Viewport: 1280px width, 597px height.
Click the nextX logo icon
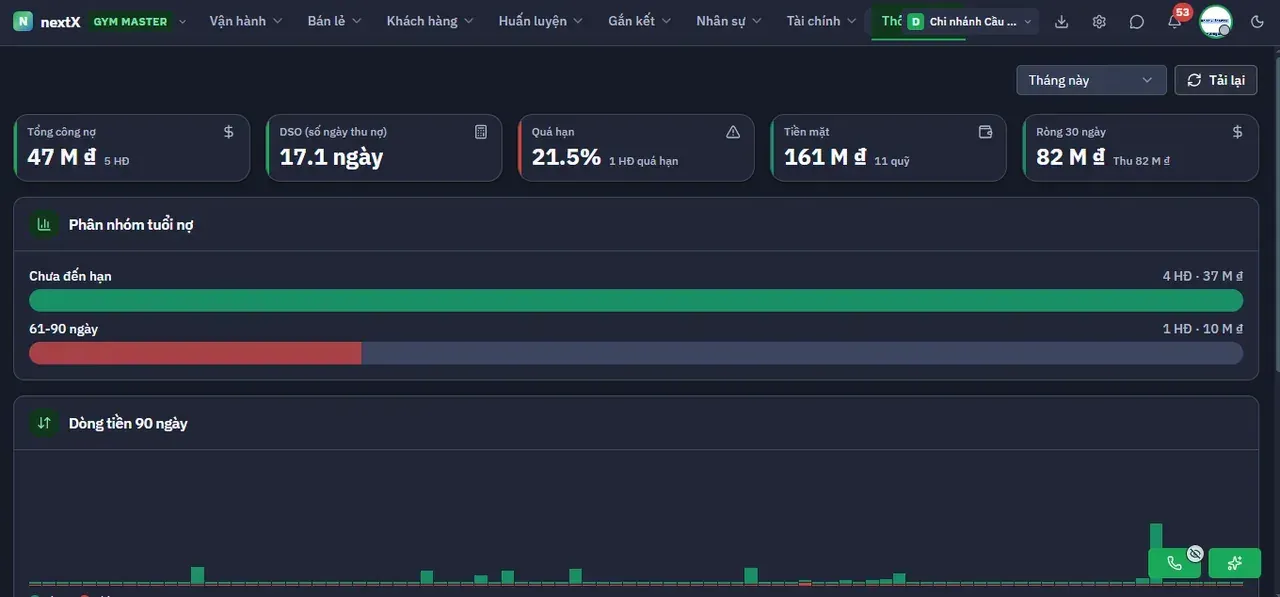point(23,21)
